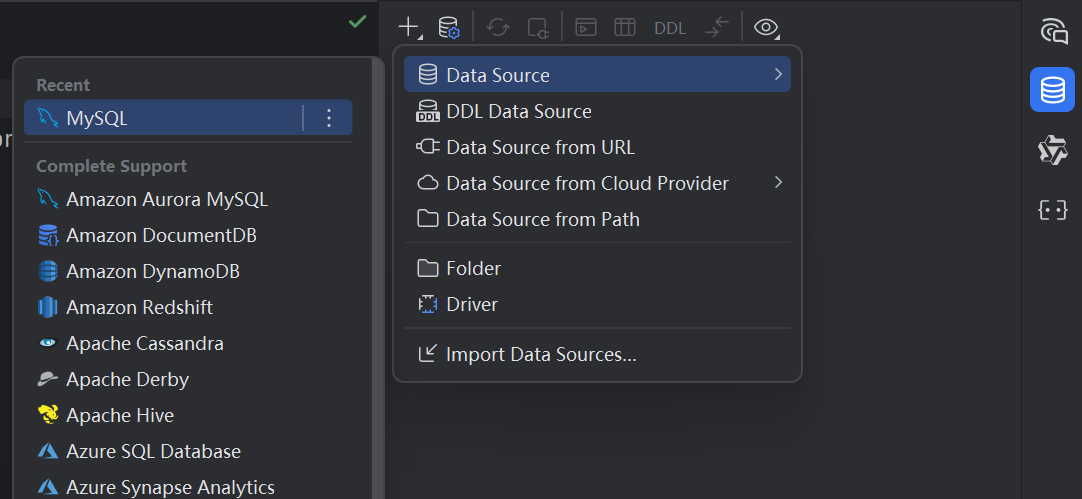
Task: Select Amazon Aurora MySQL
Action: tap(188, 199)
